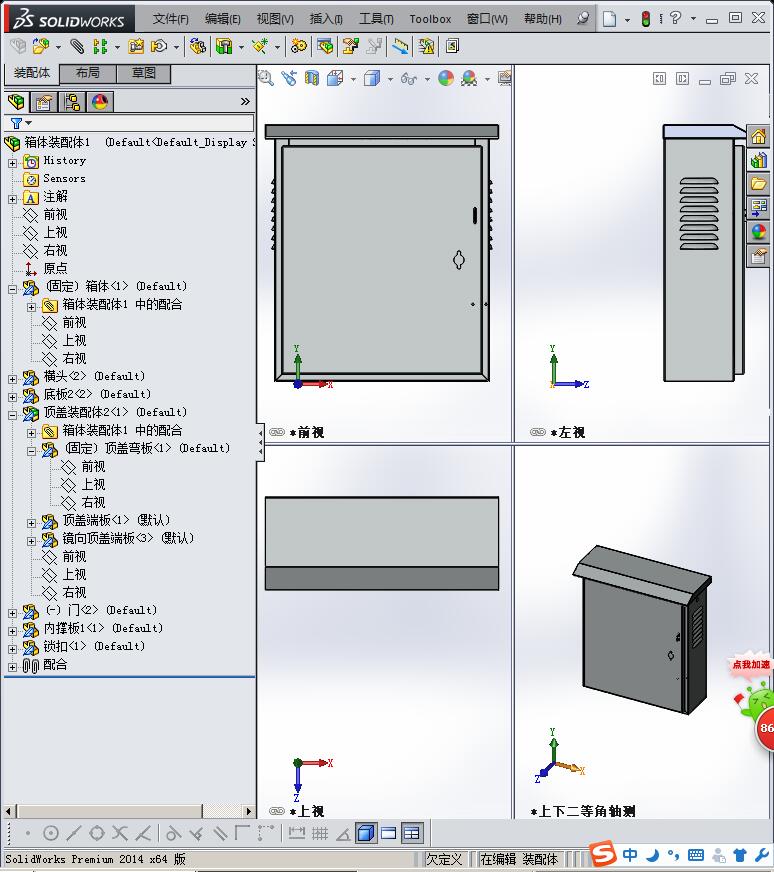The width and height of the screenshot is (774, 872).
Task: Open the View Orientation dropdown arrow
Action: [353, 79]
